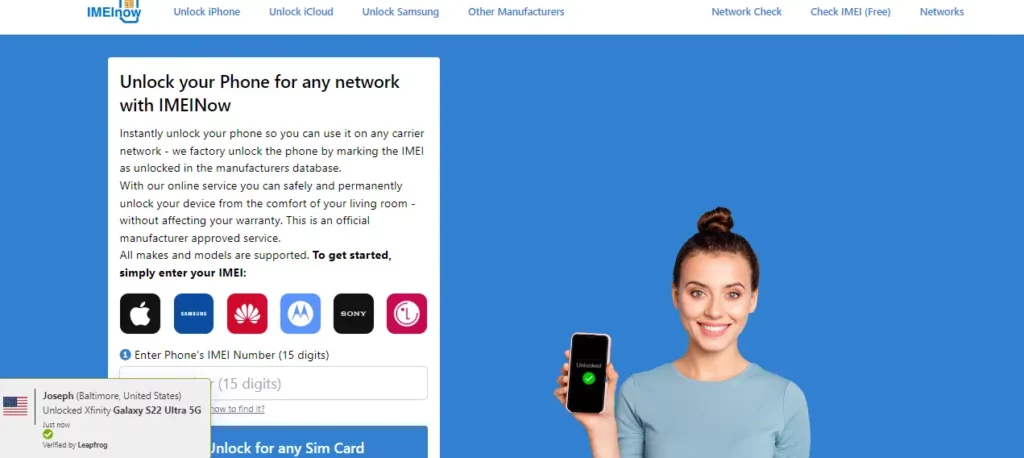
Task: Click the US flag in notification popup
Action: pyautogui.click(x=15, y=406)
